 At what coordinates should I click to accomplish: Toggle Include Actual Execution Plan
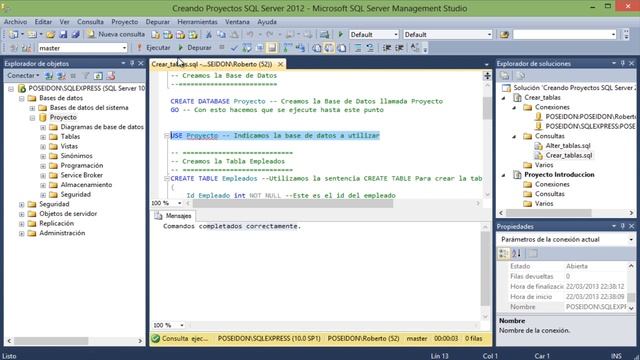(288, 48)
